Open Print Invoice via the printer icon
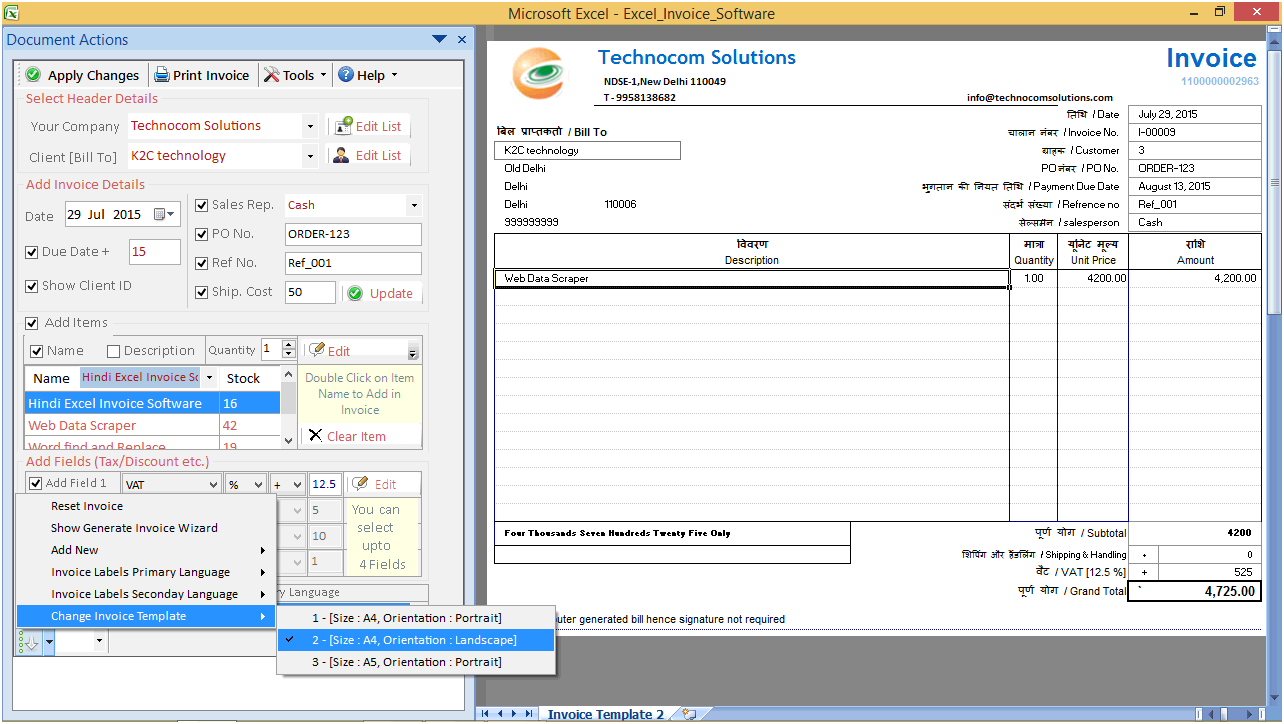The height and width of the screenshot is (724, 1284). point(160,75)
